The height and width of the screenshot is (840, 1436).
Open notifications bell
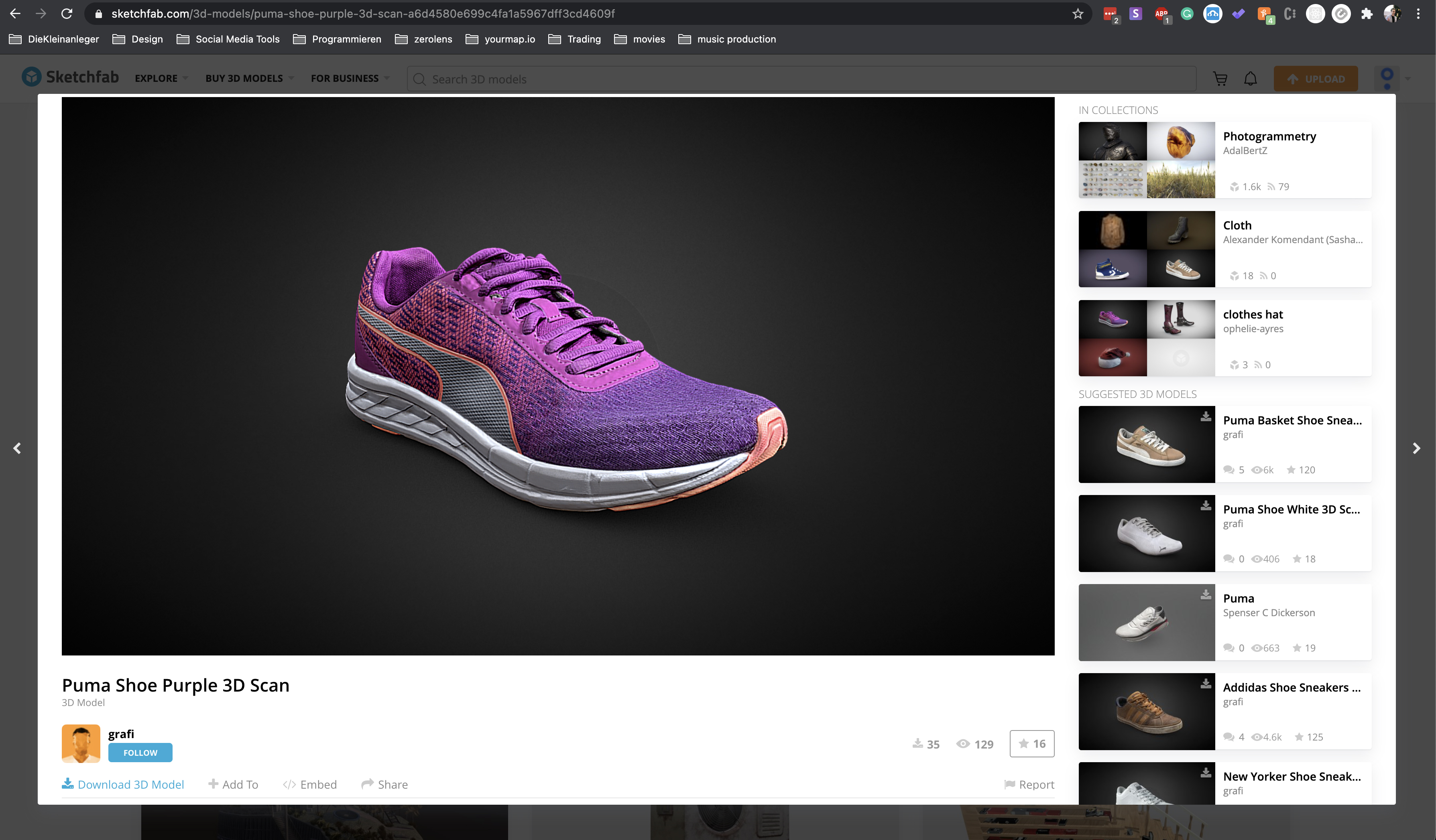(1250, 79)
